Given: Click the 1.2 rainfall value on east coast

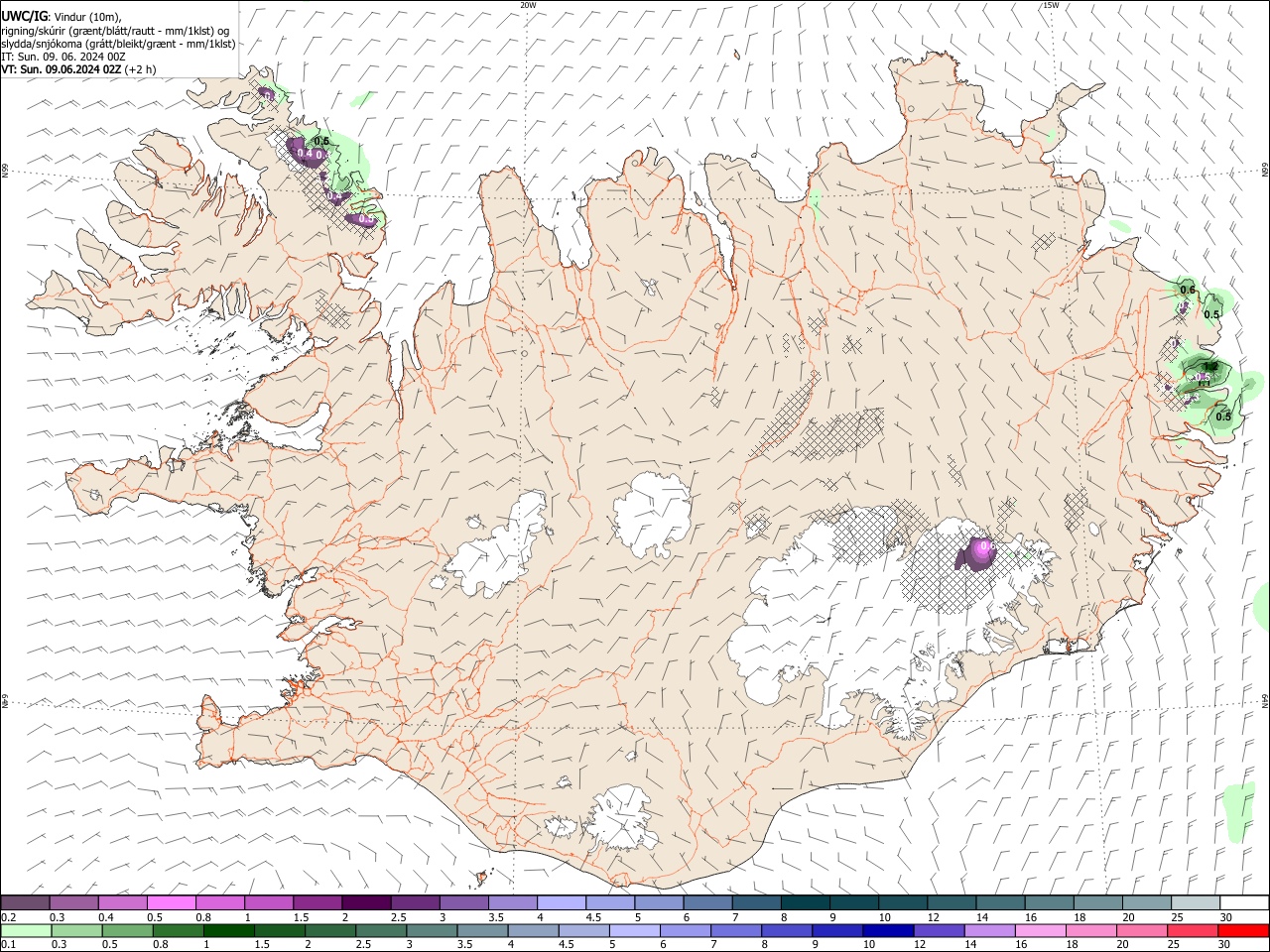Looking at the screenshot, I should [1210, 366].
